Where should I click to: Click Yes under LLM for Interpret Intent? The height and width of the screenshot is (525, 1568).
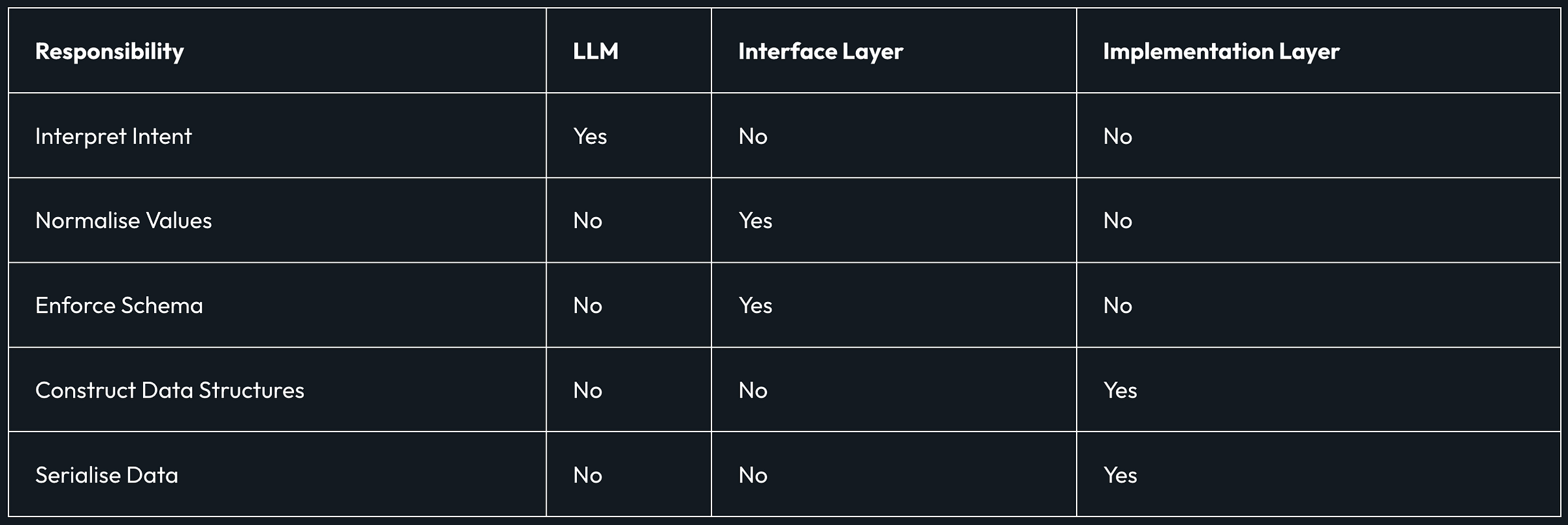pyautogui.click(x=590, y=136)
